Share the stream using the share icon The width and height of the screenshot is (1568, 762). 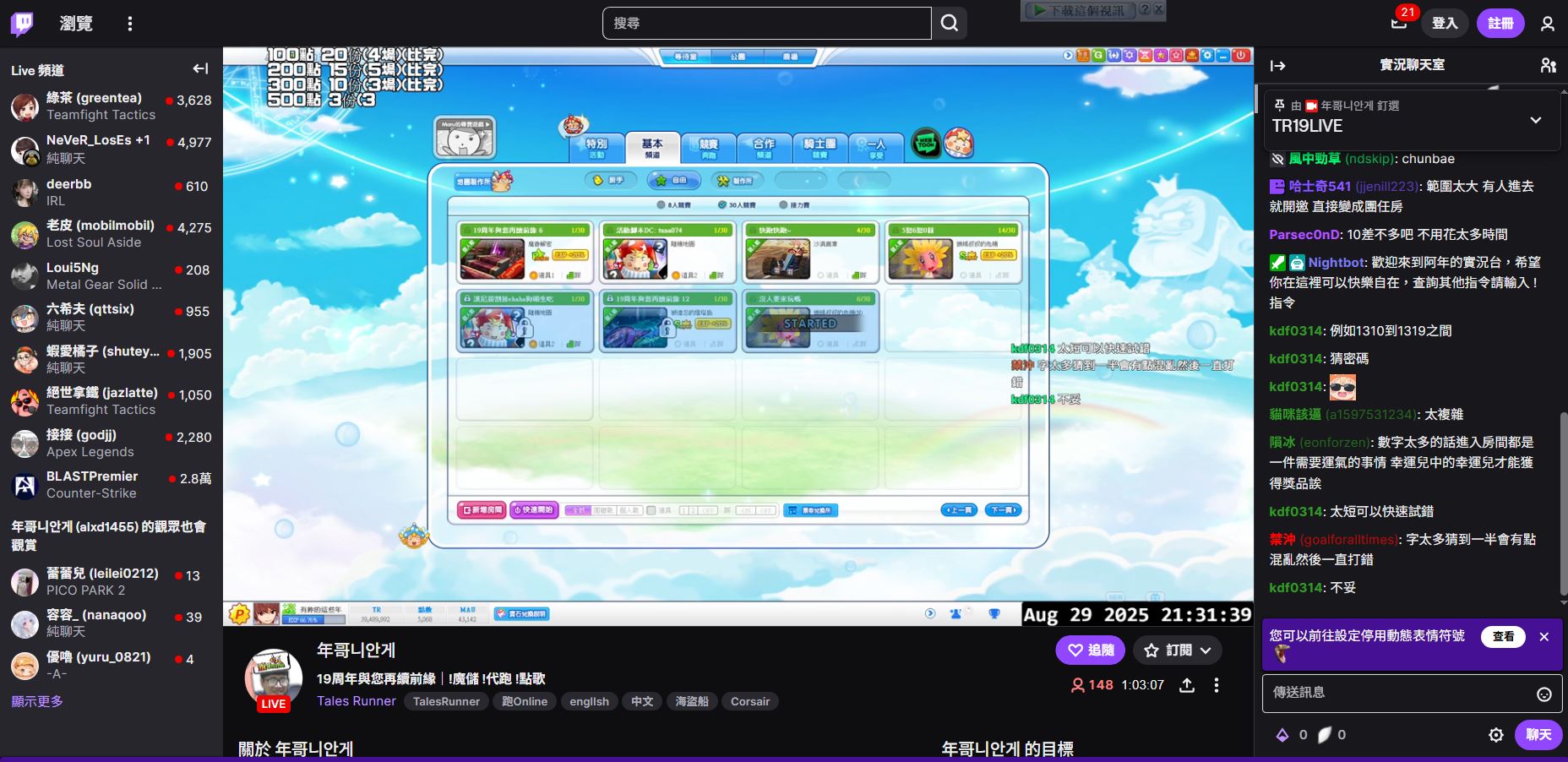coord(1187,685)
